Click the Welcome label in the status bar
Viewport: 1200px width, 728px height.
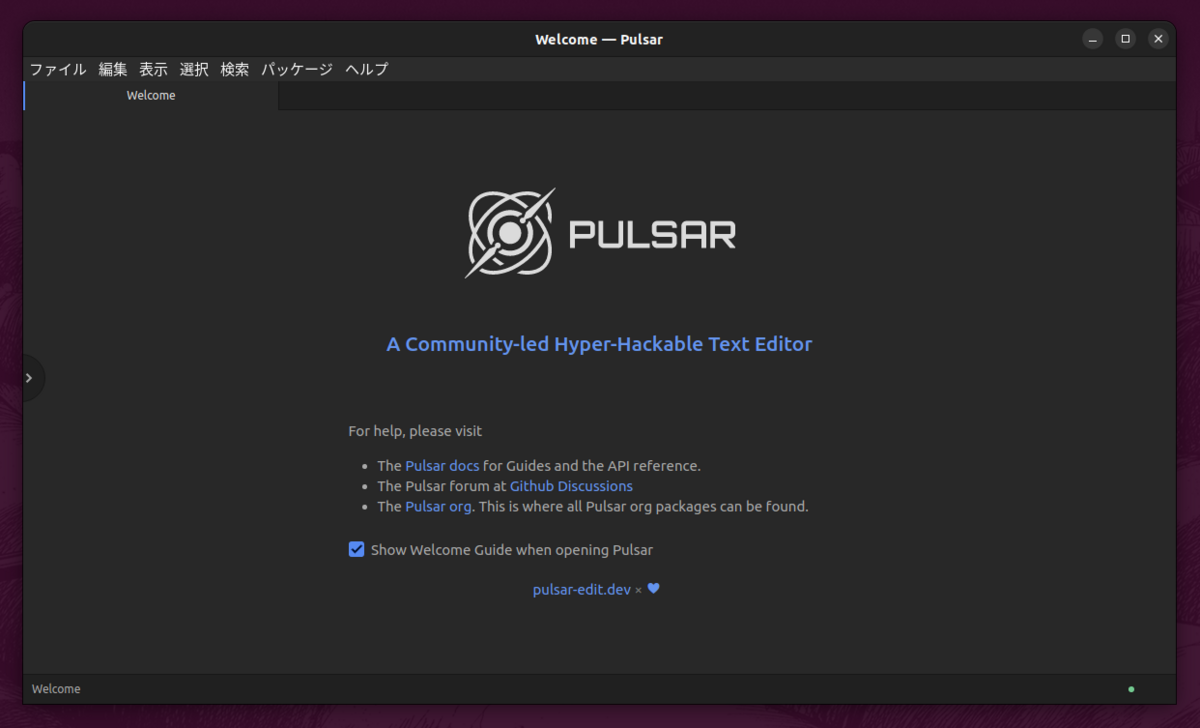click(56, 688)
